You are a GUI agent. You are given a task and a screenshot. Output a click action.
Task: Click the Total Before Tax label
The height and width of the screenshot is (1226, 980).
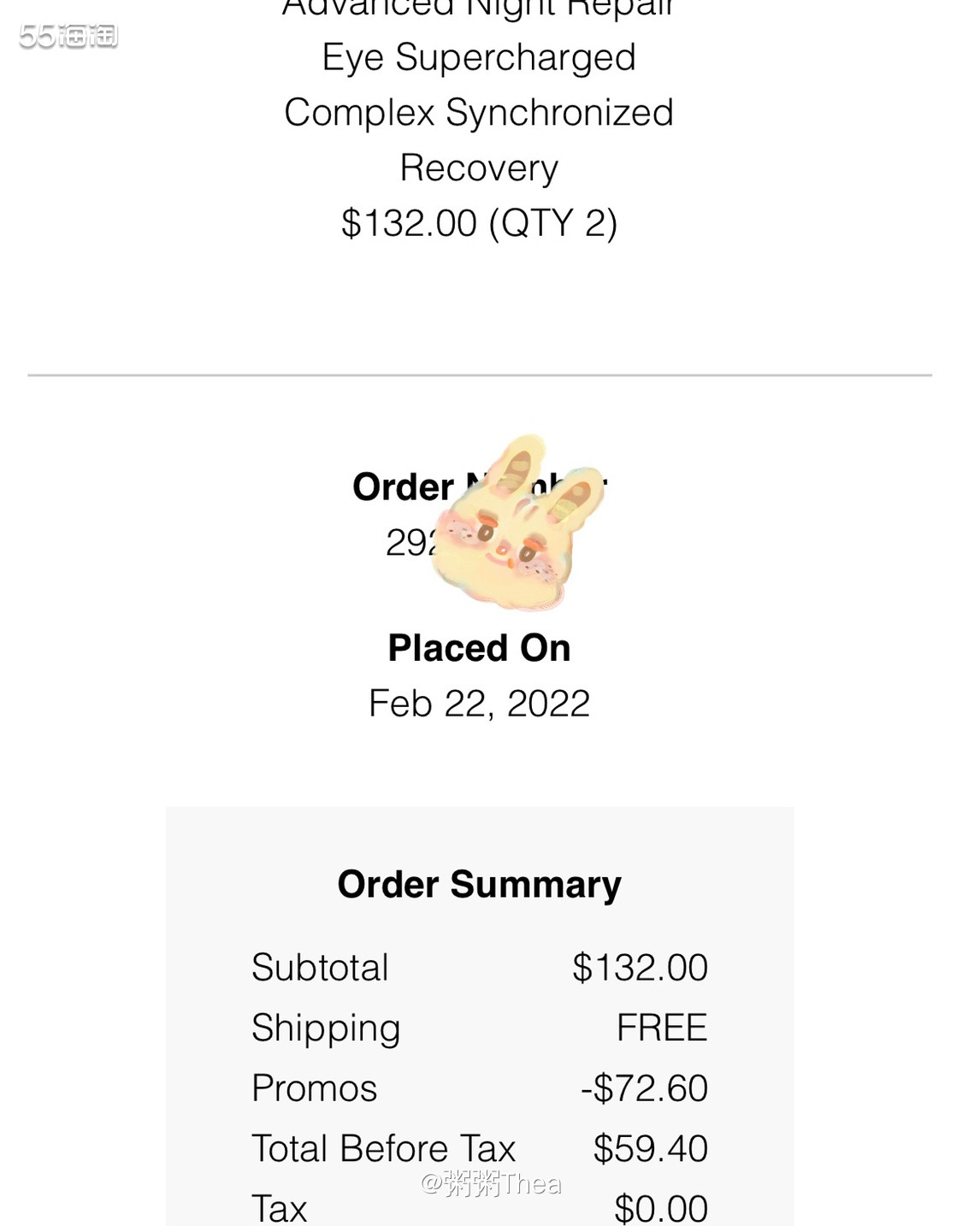point(383,1148)
